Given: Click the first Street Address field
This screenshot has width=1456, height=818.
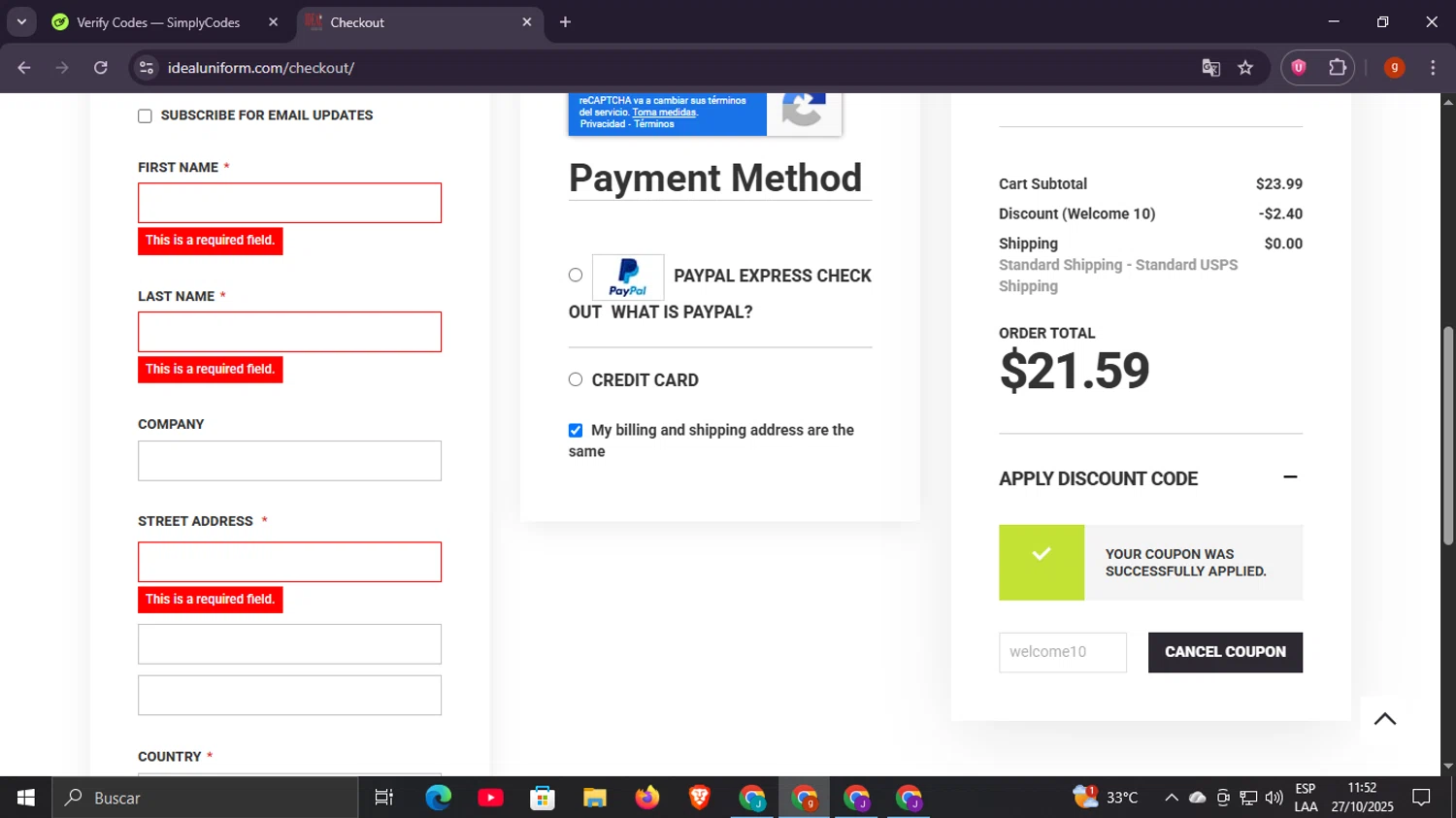Looking at the screenshot, I should tap(289, 562).
